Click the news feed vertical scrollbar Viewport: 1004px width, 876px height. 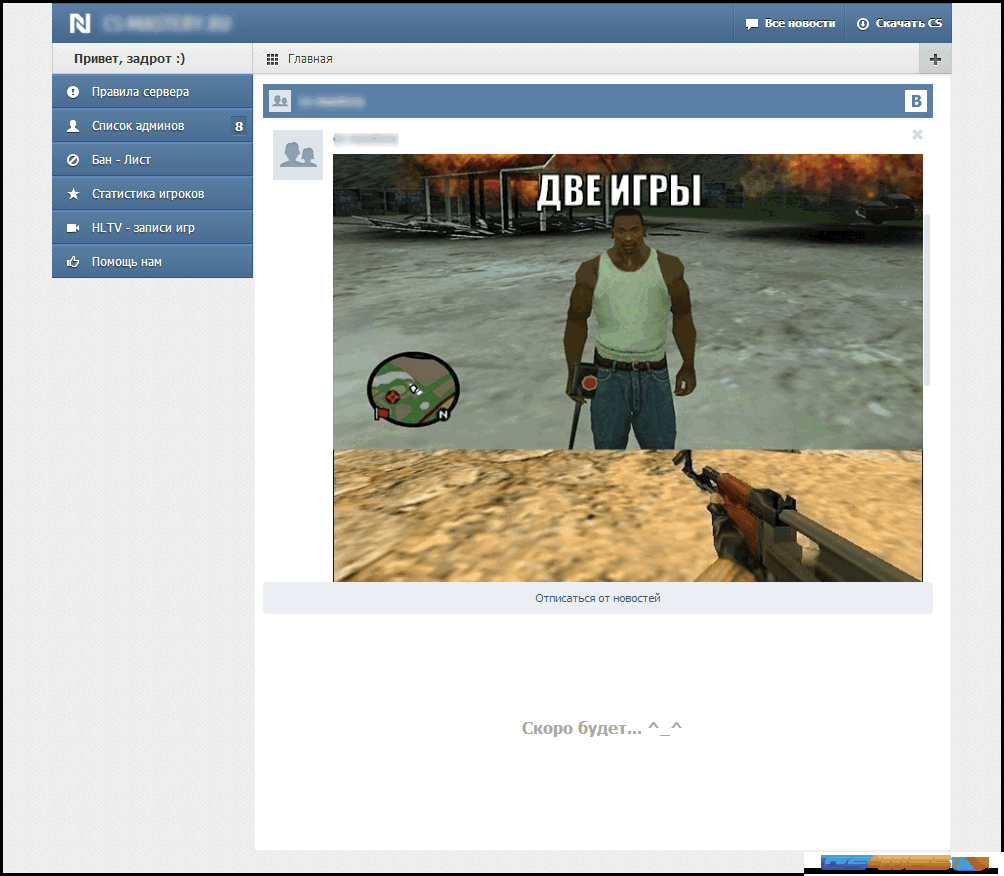tap(927, 300)
